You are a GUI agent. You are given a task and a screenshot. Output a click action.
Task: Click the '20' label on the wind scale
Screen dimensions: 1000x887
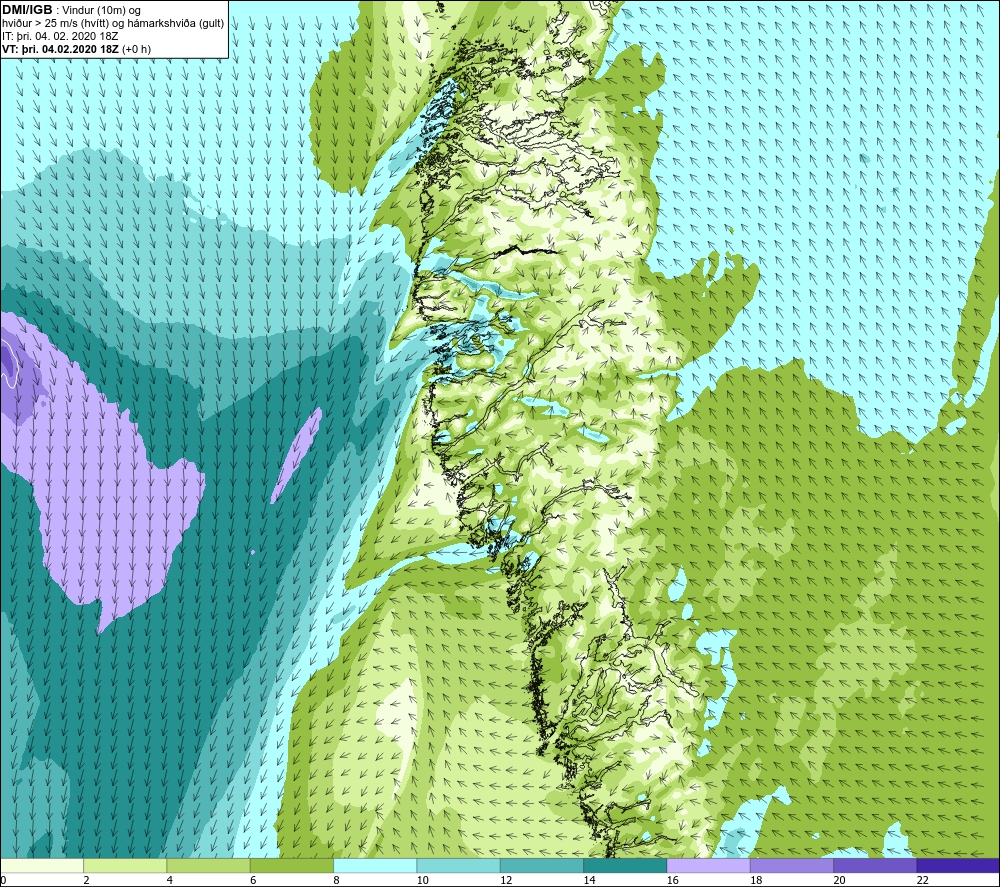[x=839, y=880]
